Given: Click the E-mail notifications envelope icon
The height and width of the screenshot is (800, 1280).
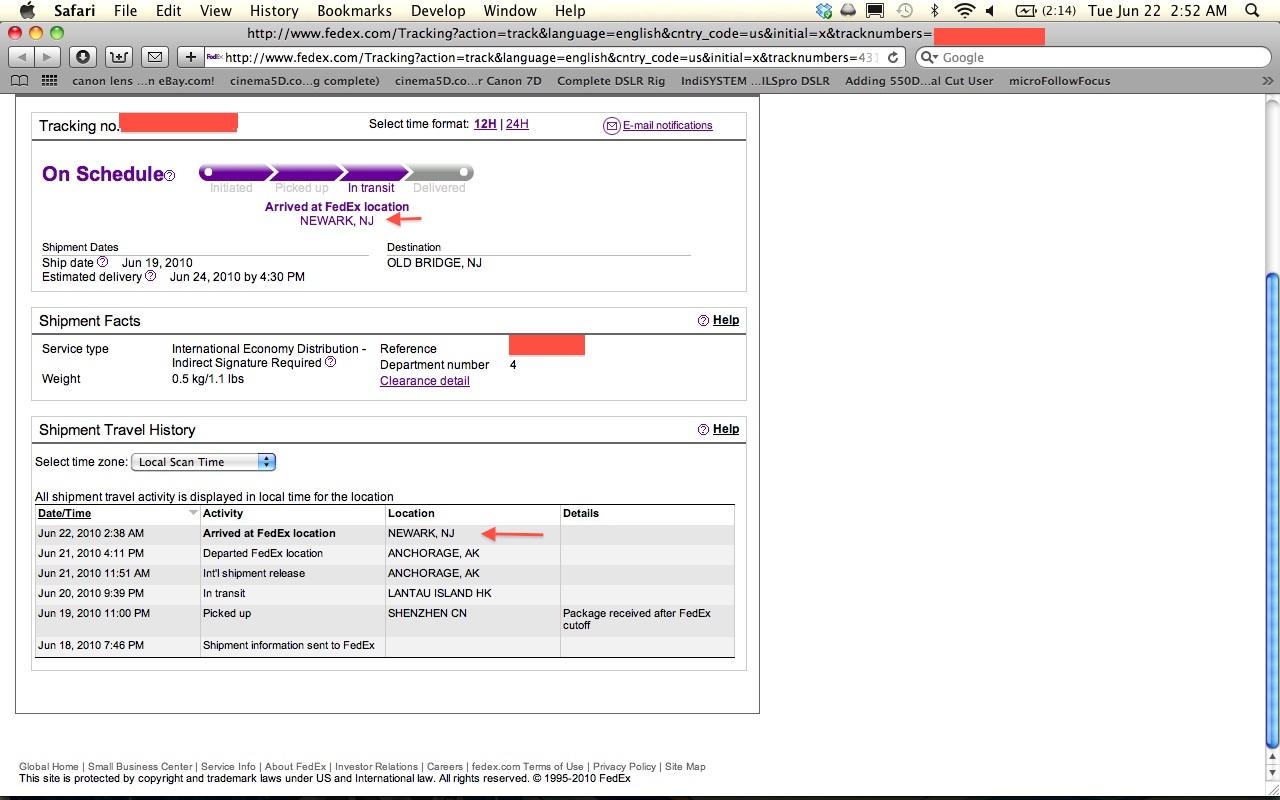Looking at the screenshot, I should pos(612,125).
